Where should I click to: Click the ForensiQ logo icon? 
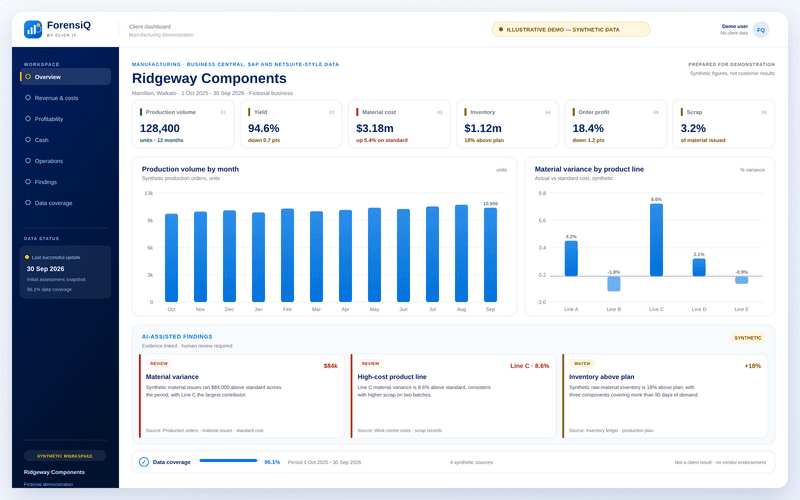[33, 29]
